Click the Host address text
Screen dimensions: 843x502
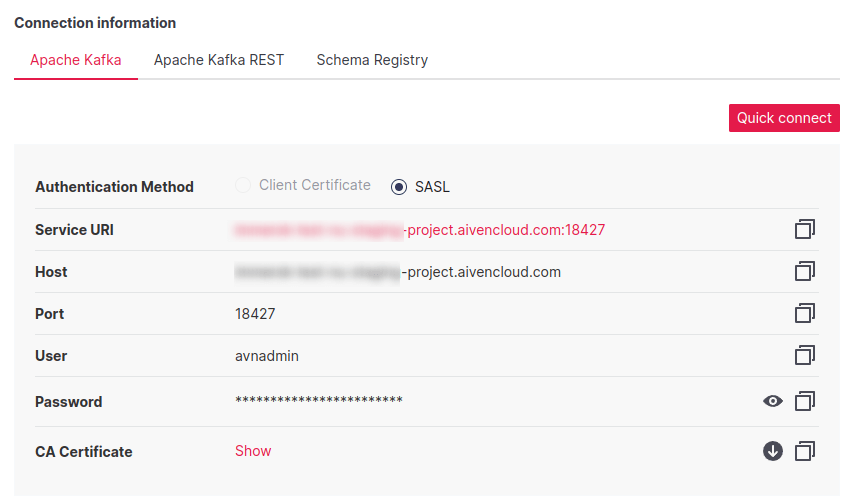pos(398,272)
